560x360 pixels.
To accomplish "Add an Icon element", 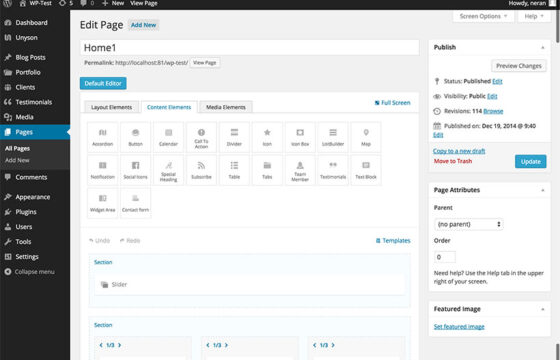I will (x=267, y=138).
